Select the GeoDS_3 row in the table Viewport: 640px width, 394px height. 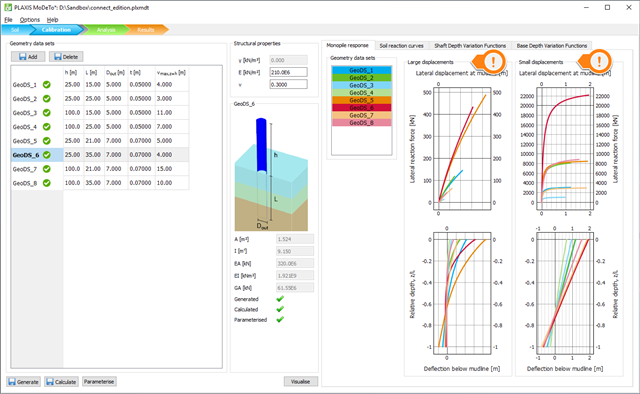[x=100, y=113]
